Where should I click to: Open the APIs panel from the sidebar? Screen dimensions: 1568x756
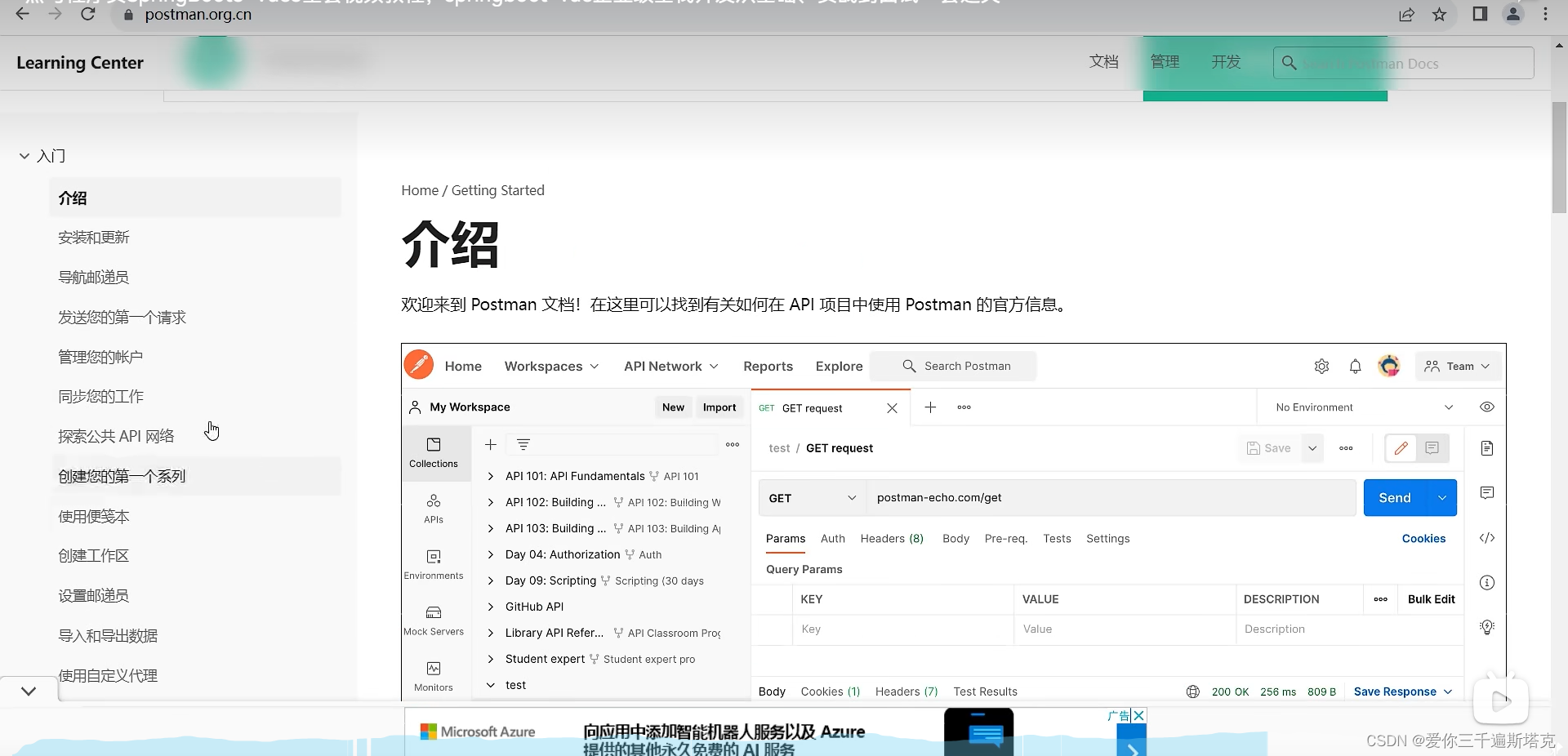click(x=434, y=506)
